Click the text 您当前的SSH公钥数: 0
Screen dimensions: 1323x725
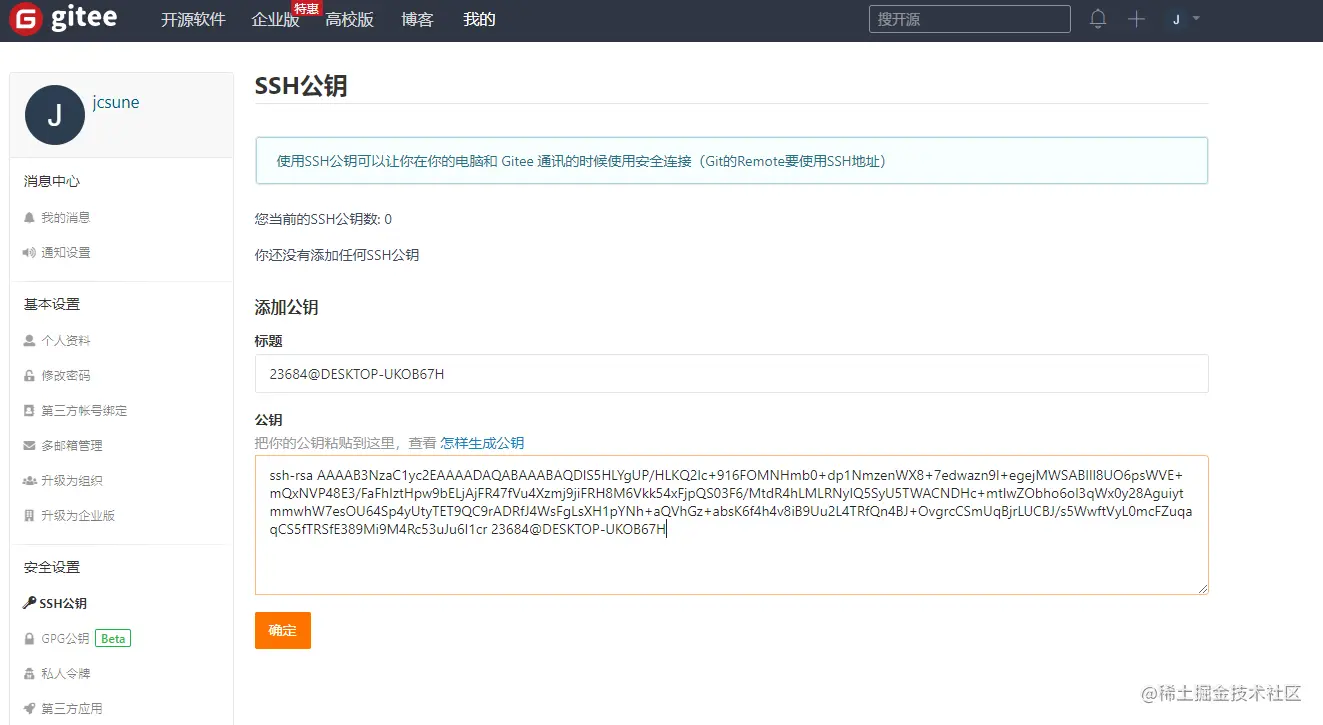click(x=324, y=219)
